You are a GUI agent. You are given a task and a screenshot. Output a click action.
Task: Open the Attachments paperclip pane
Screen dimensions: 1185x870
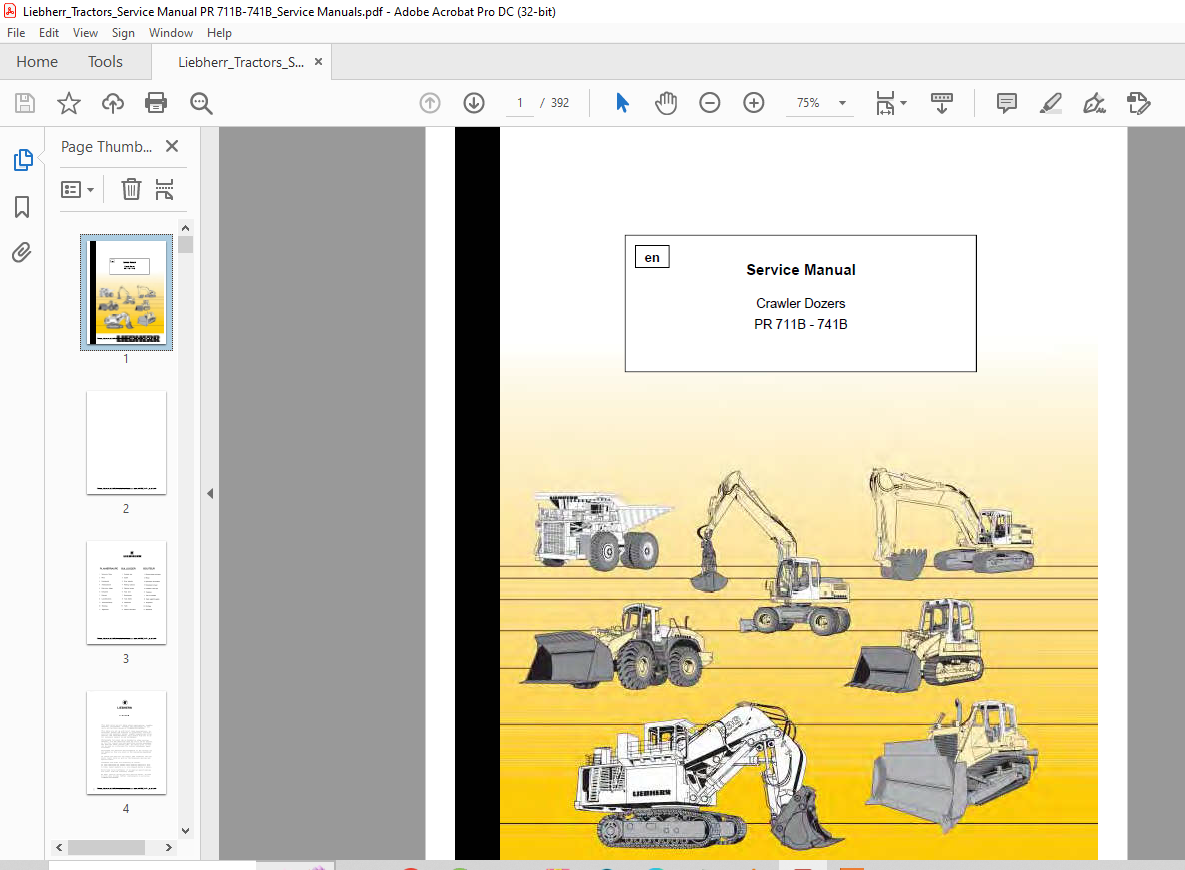(x=22, y=252)
